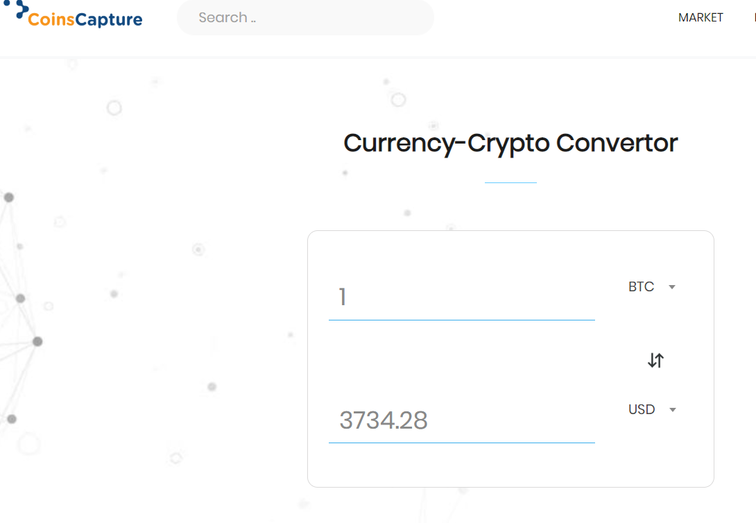Focus the Search field in the header
The width and height of the screenshot is (756, 523).
click(x=305, y=17)
